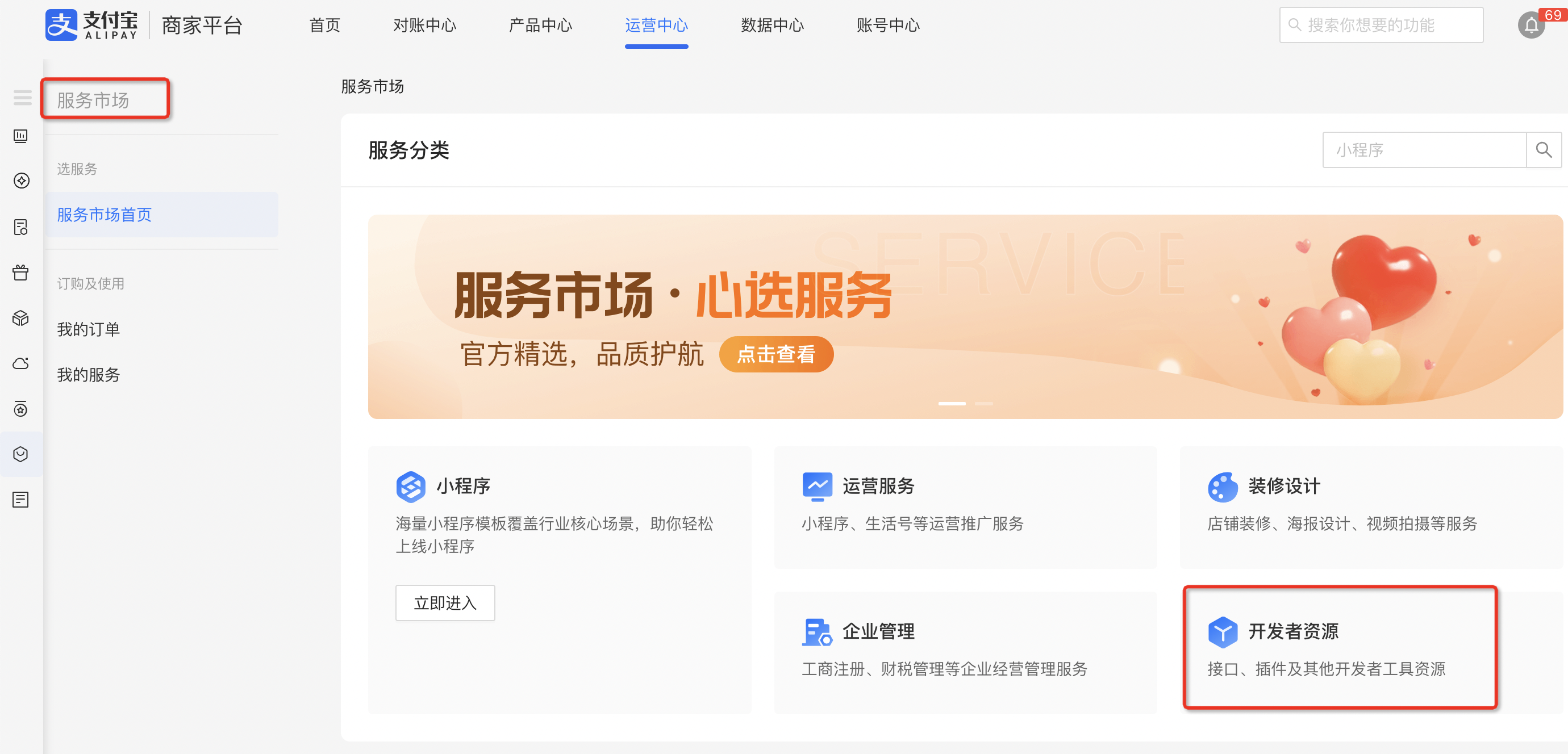Select the 运营中心 tab
The width and height of the screenshot is (1568, 754).
point(656,26)
